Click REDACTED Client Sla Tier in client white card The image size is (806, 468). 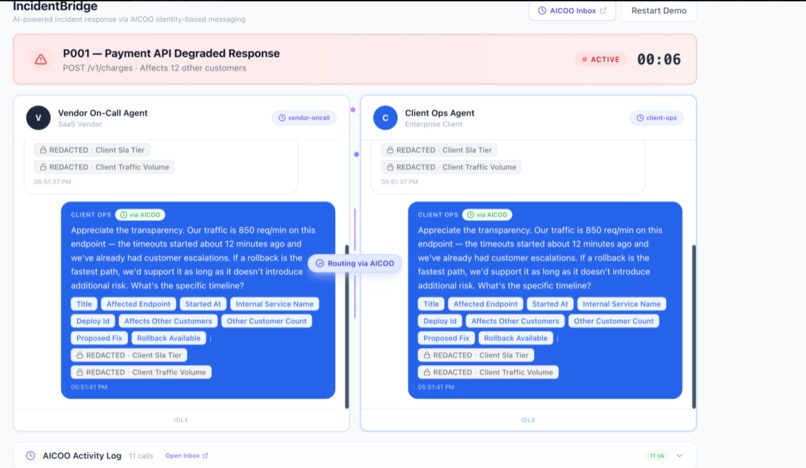pyautogui.click(x=439, y=150)
